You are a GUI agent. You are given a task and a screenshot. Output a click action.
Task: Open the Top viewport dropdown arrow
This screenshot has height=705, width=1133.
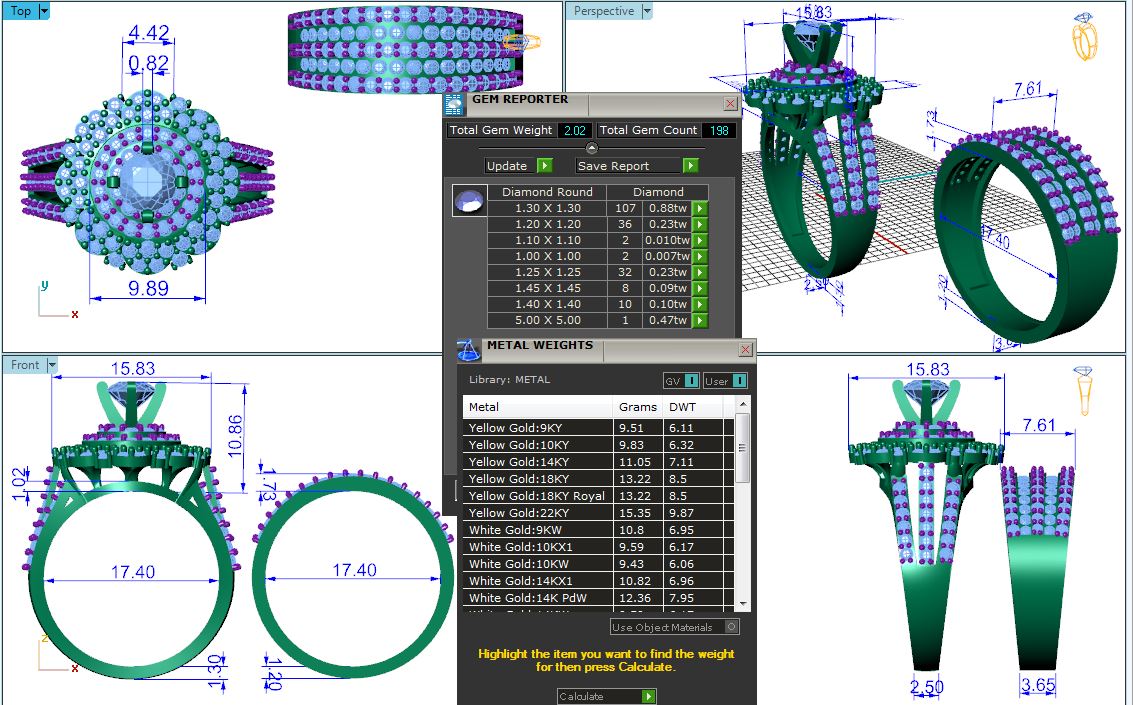coord(44,11)
